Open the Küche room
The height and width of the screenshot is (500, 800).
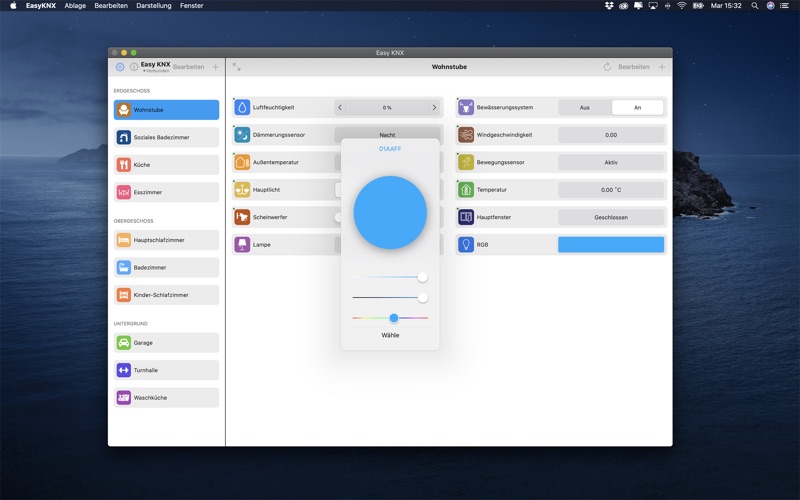166,165
